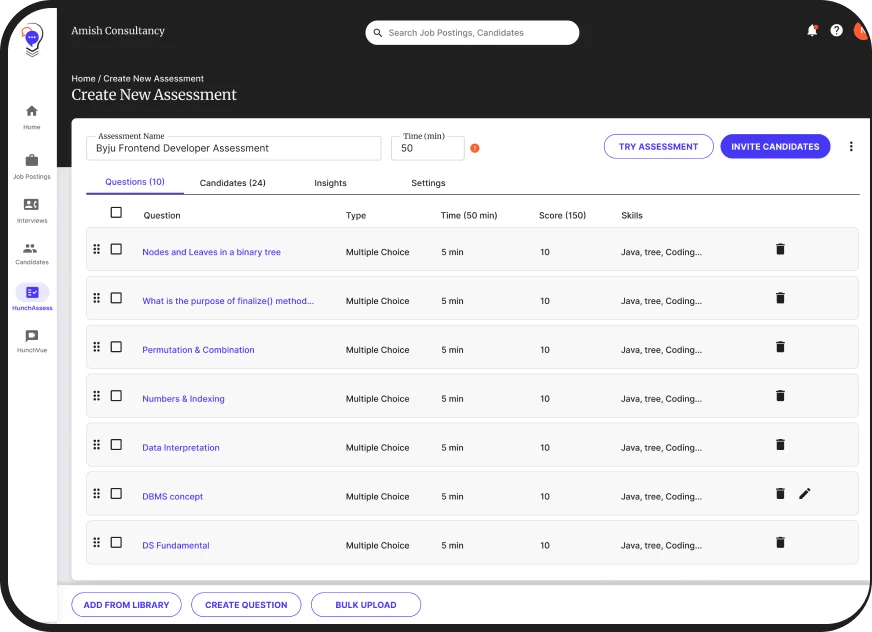Switch to the Insights tab
This screenshot has height=632, width=872.
coord(330,183)
